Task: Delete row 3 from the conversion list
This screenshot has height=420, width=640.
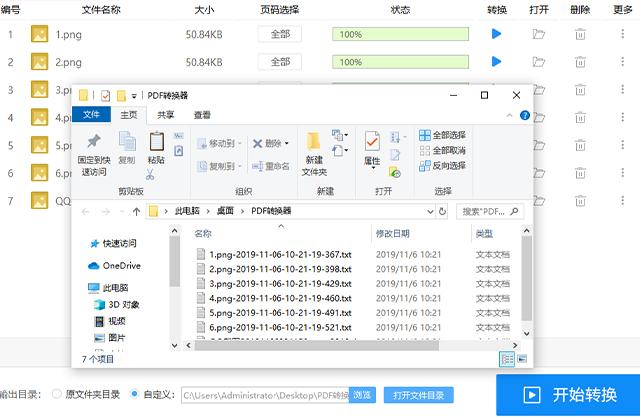Action: point(580,89)
